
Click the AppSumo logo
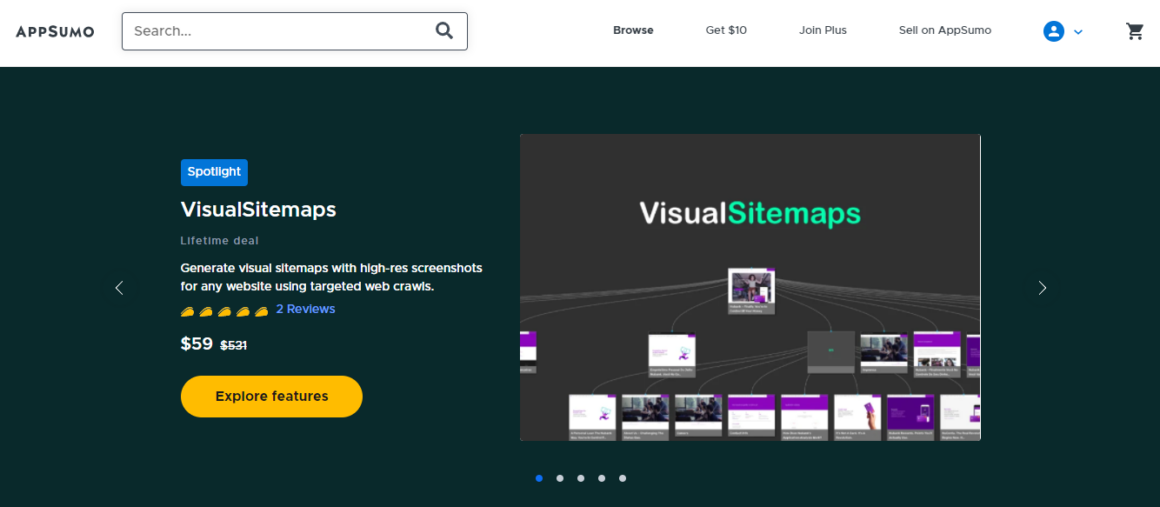coord(55,31)
